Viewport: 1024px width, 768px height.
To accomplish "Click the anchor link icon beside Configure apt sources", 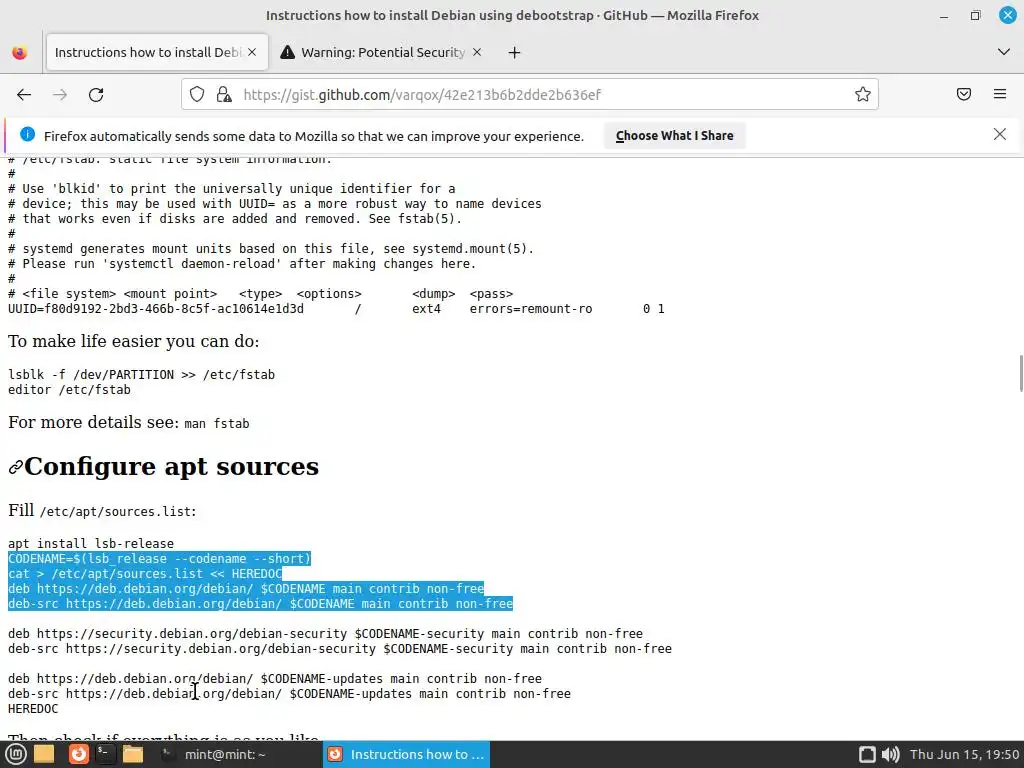I will pos(16,468).
